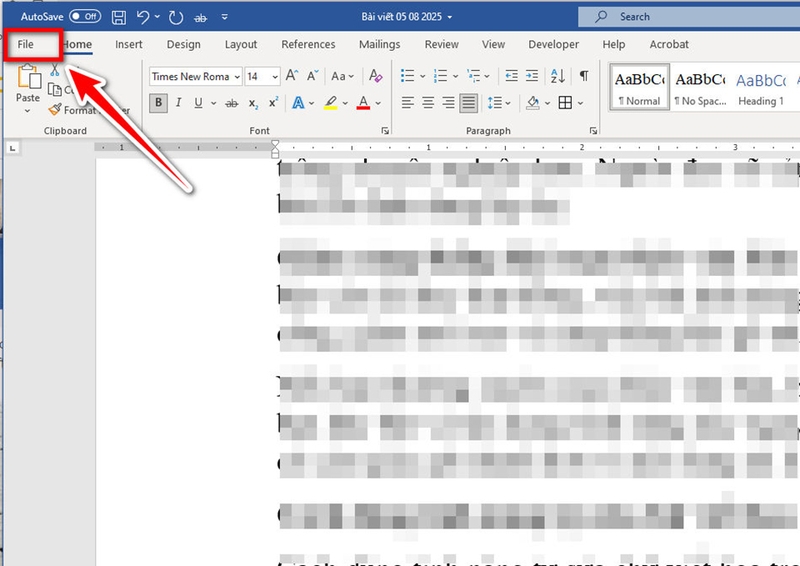Click the ruler tab selector

click(12, 149)
